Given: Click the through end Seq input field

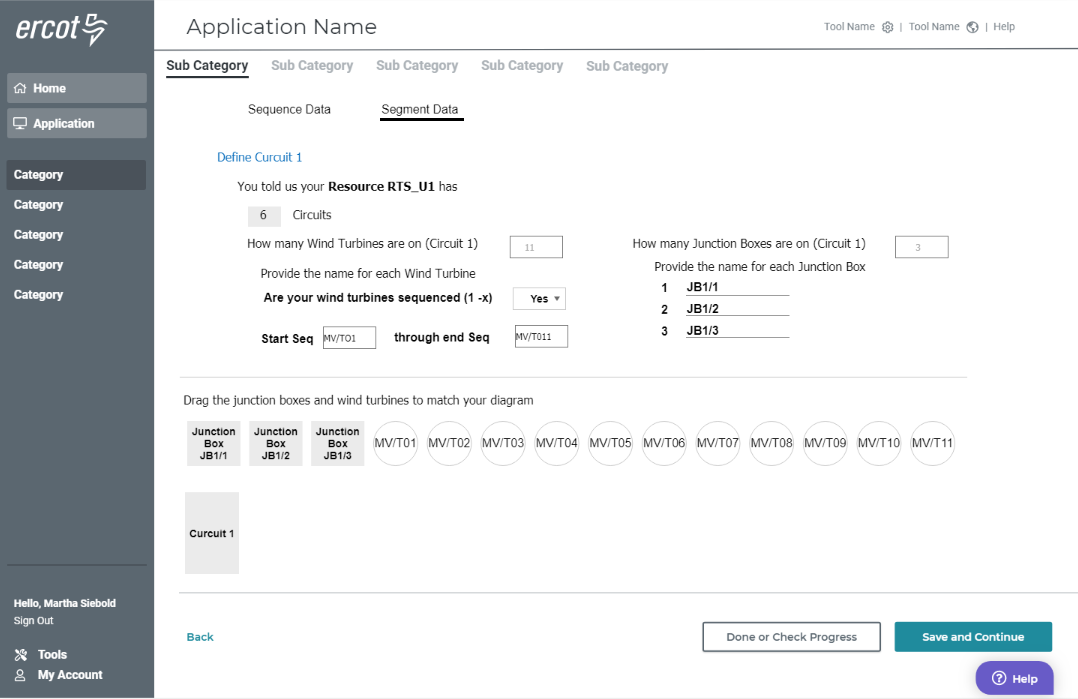Looking at the screenshot, I should tap(541, 337).
